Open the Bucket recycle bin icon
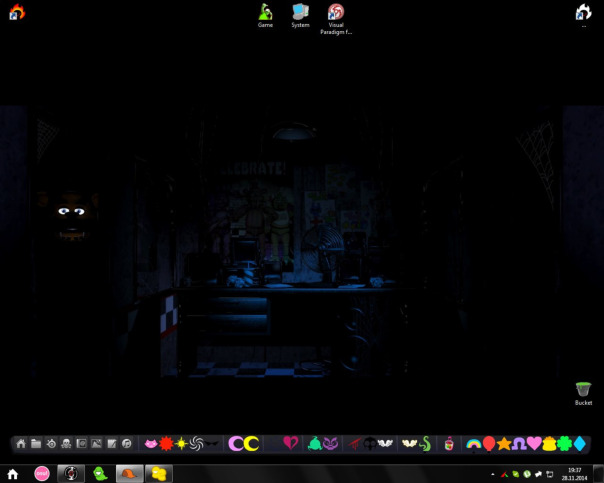 [583, 390]
